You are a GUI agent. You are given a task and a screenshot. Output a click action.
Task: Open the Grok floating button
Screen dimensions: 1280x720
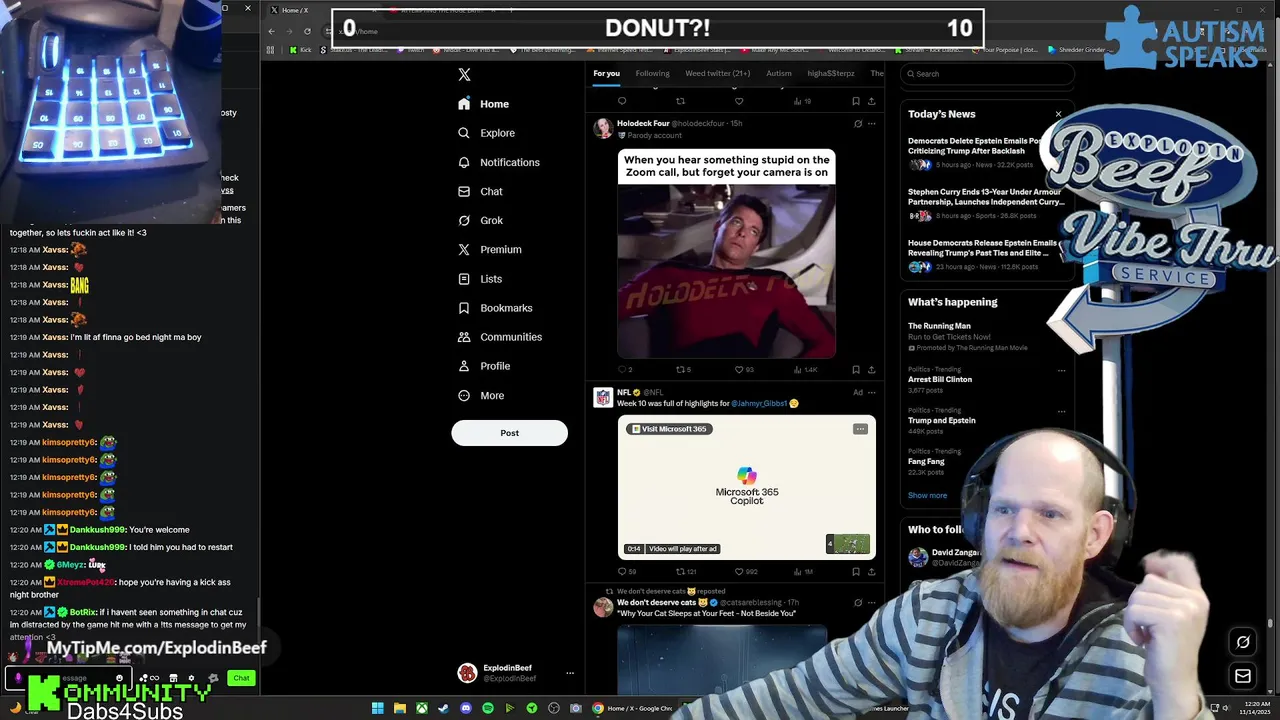(1243, 642)
